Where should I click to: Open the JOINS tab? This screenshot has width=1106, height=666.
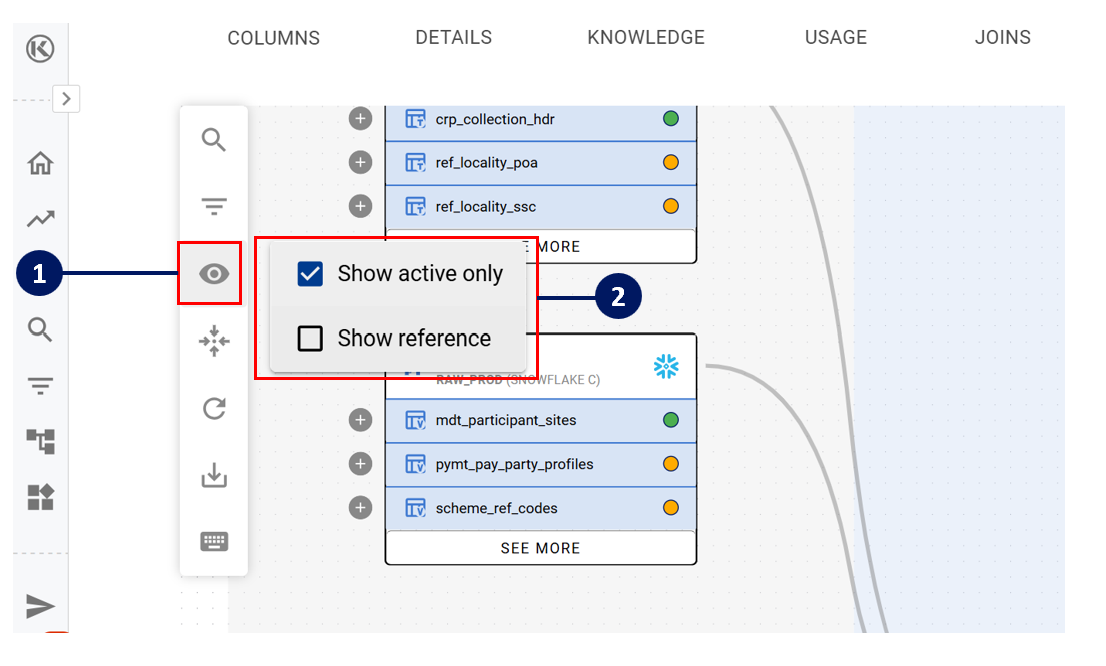[x=1002, y=38]
